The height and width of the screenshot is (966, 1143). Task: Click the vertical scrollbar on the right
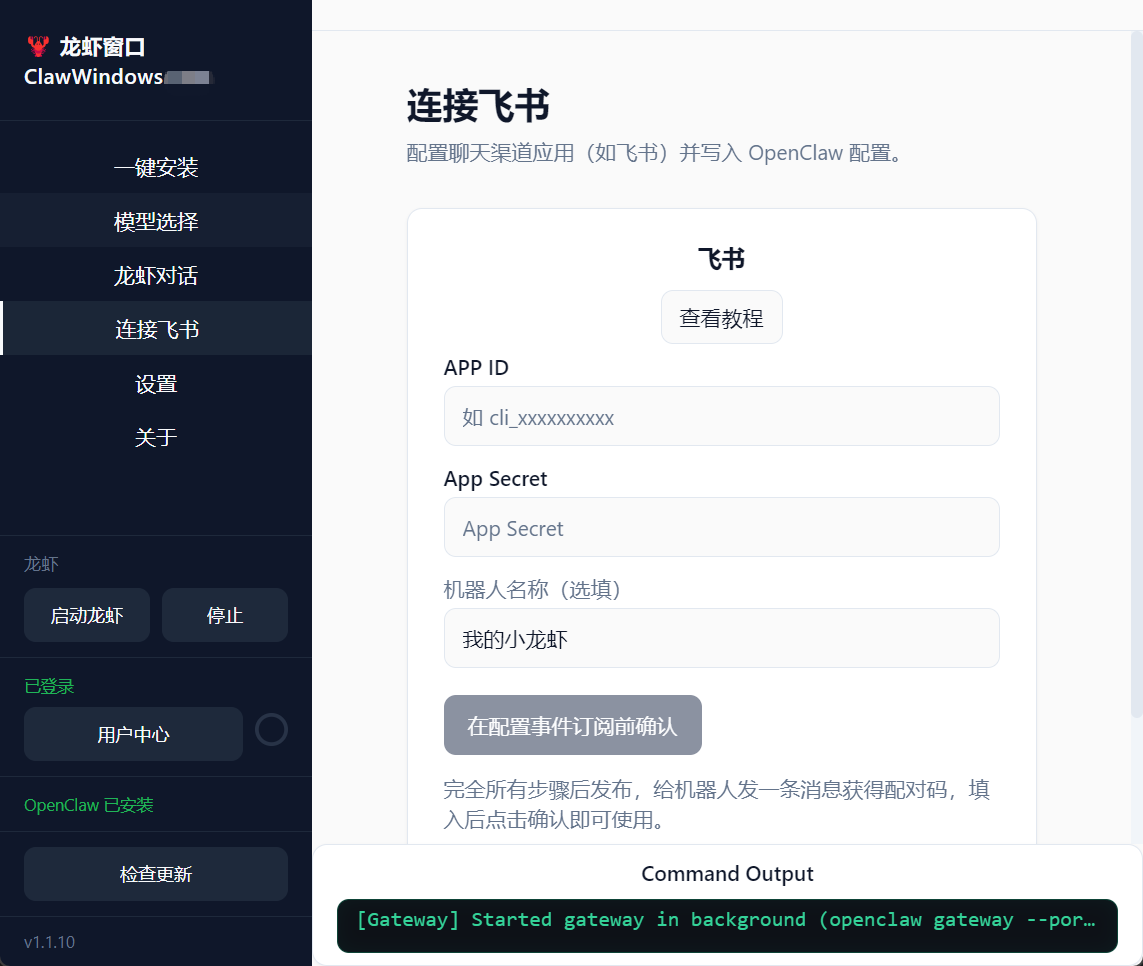(1136, 375)
